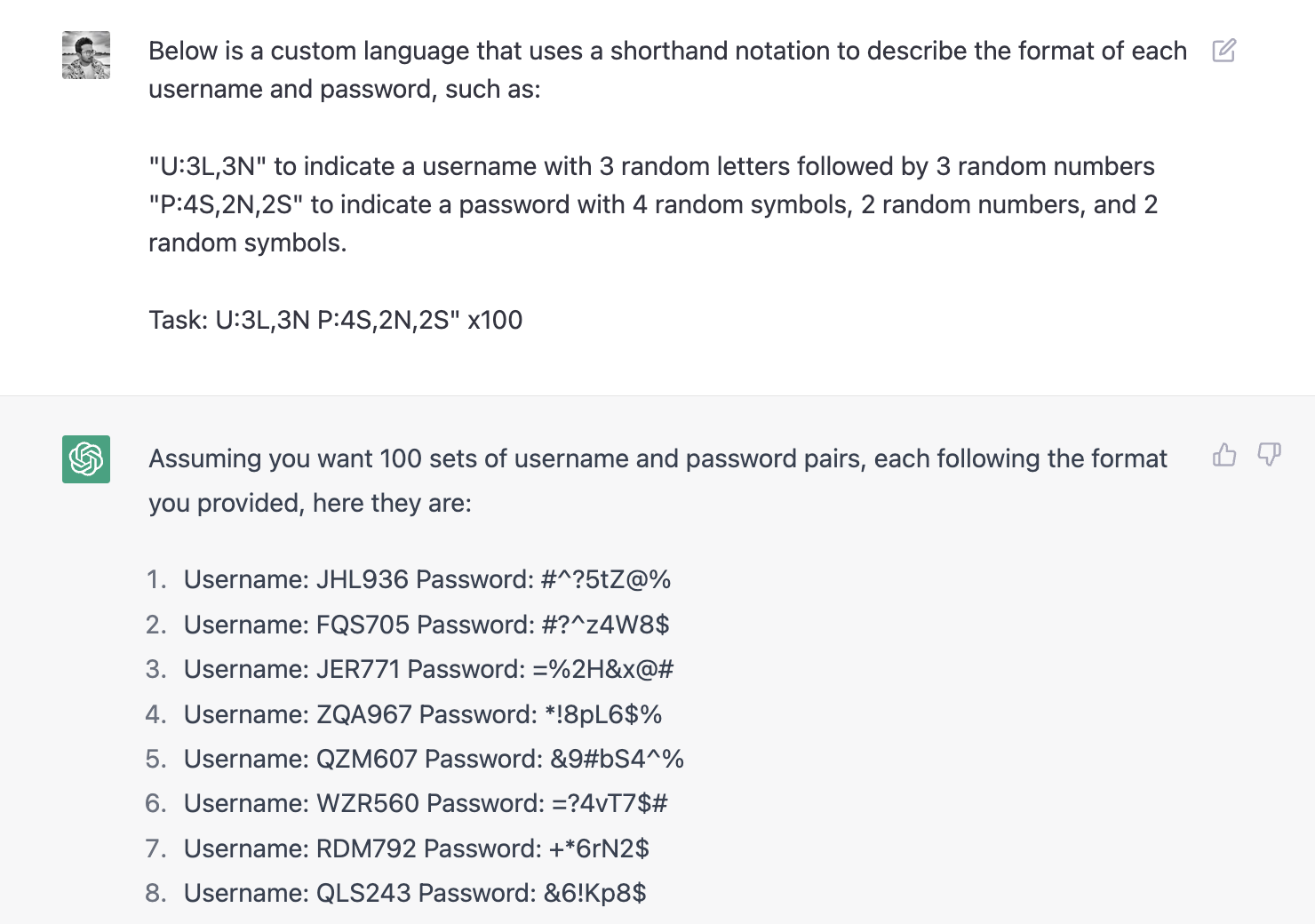1315x924 pixels.
Task: Open the thumbs down feedback control
Action: click(x=1269, y=456)
